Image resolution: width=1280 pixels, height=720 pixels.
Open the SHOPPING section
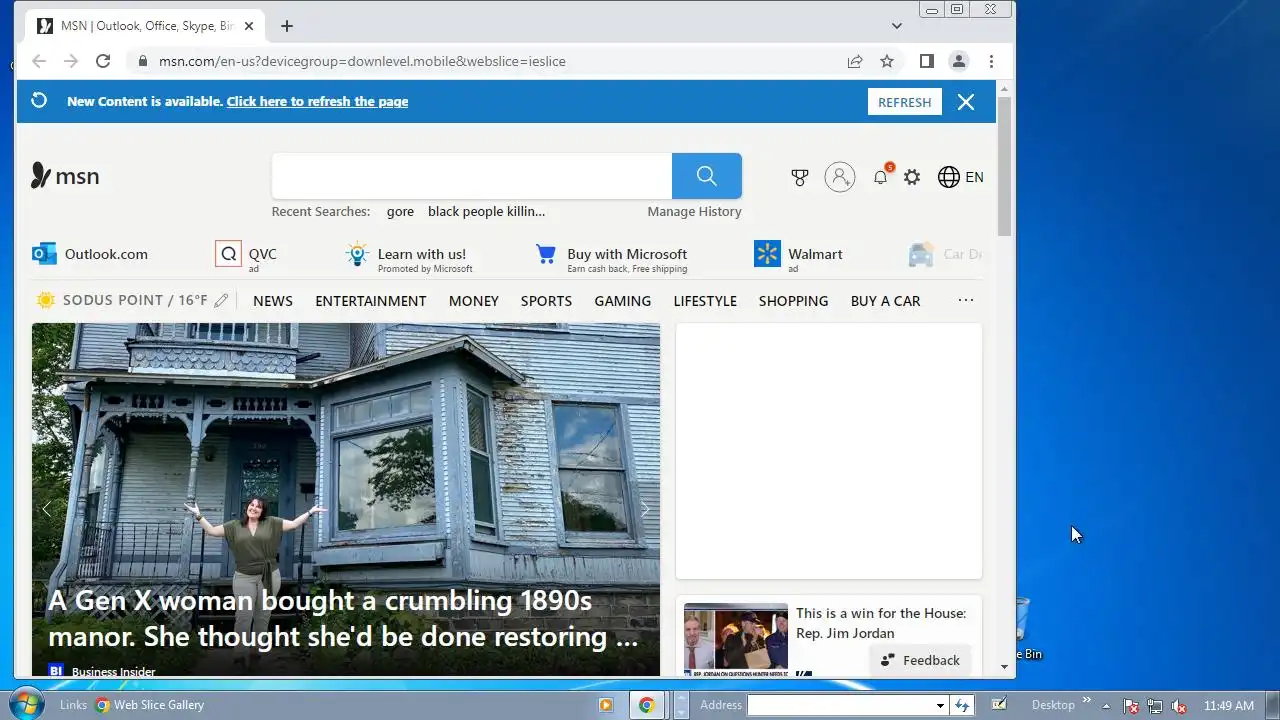pos(794,301)
